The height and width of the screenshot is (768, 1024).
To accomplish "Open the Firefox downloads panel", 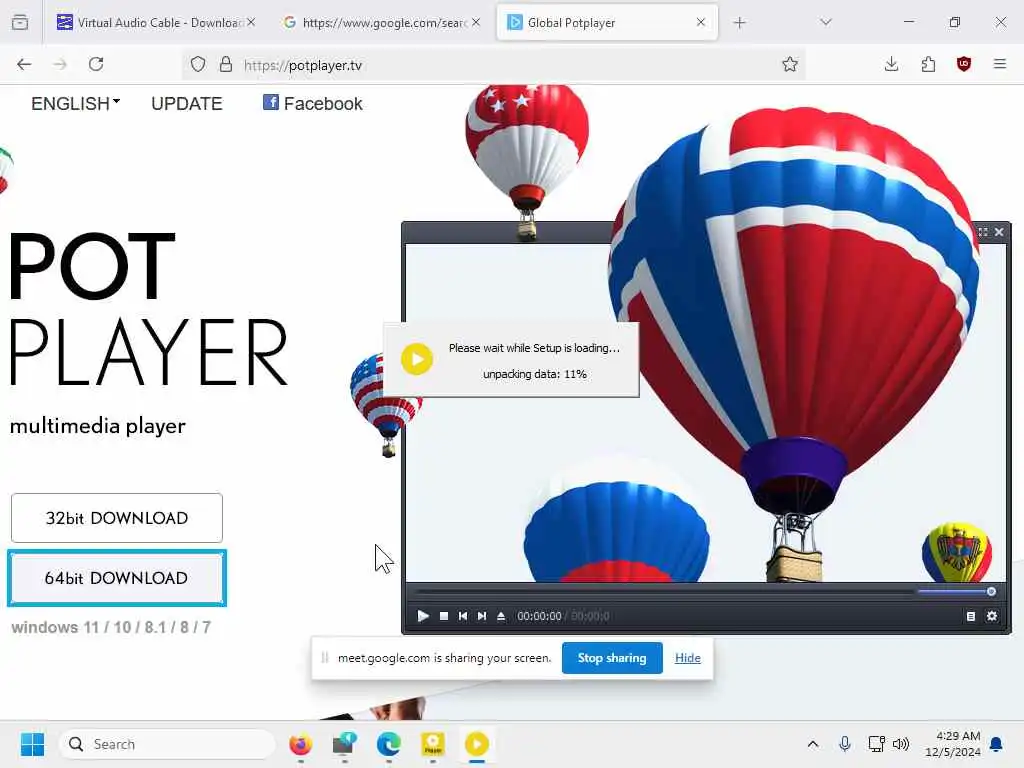I will 891,64.
